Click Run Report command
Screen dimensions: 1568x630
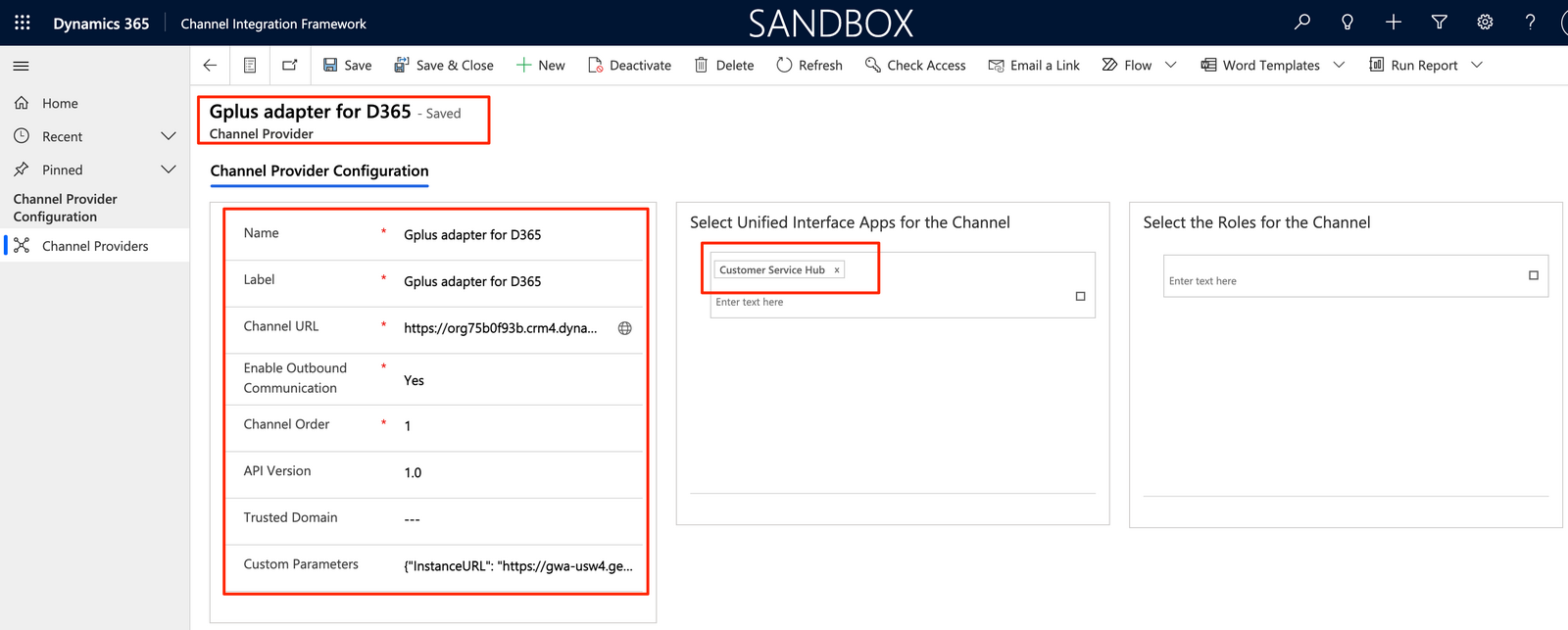click(1413, 65)
